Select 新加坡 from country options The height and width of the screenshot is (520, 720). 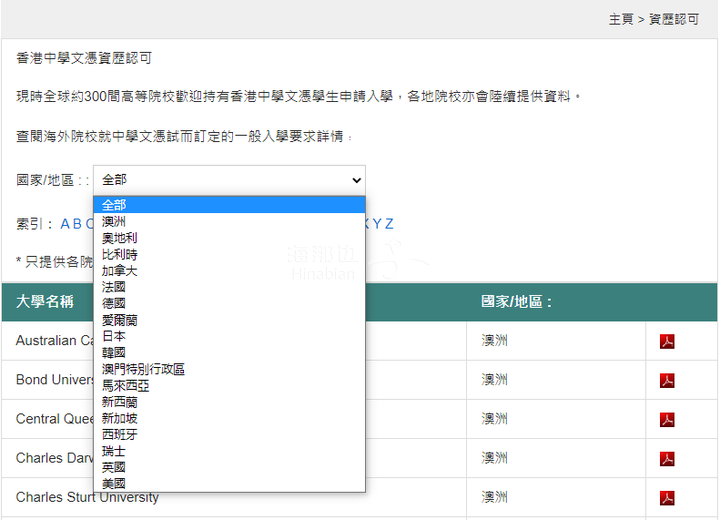point(230,418)
